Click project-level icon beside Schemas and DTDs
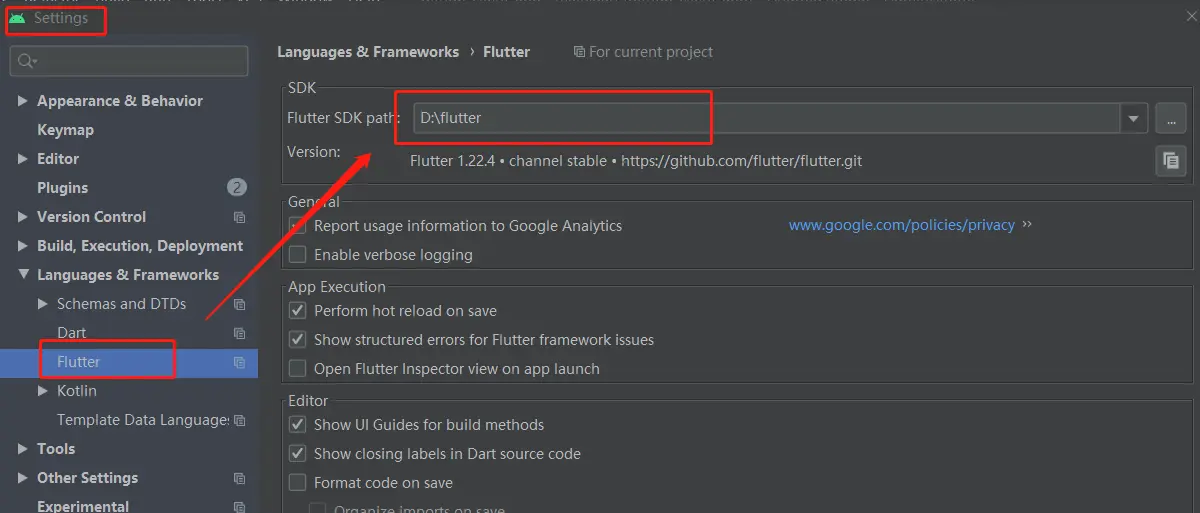The image size is (1200, 513). 239,304
